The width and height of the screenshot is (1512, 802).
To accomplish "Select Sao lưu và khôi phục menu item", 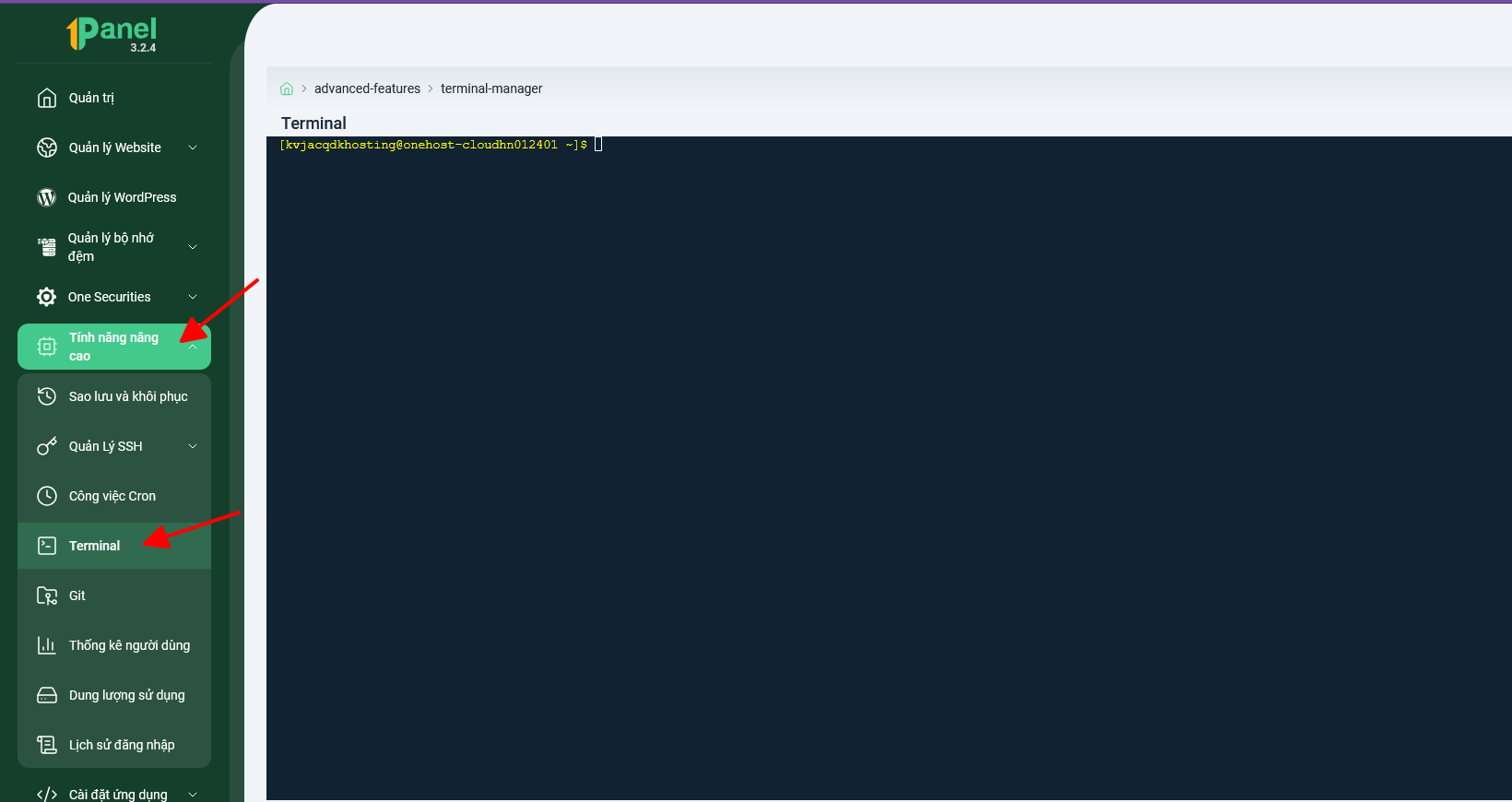I will [114, 396].
